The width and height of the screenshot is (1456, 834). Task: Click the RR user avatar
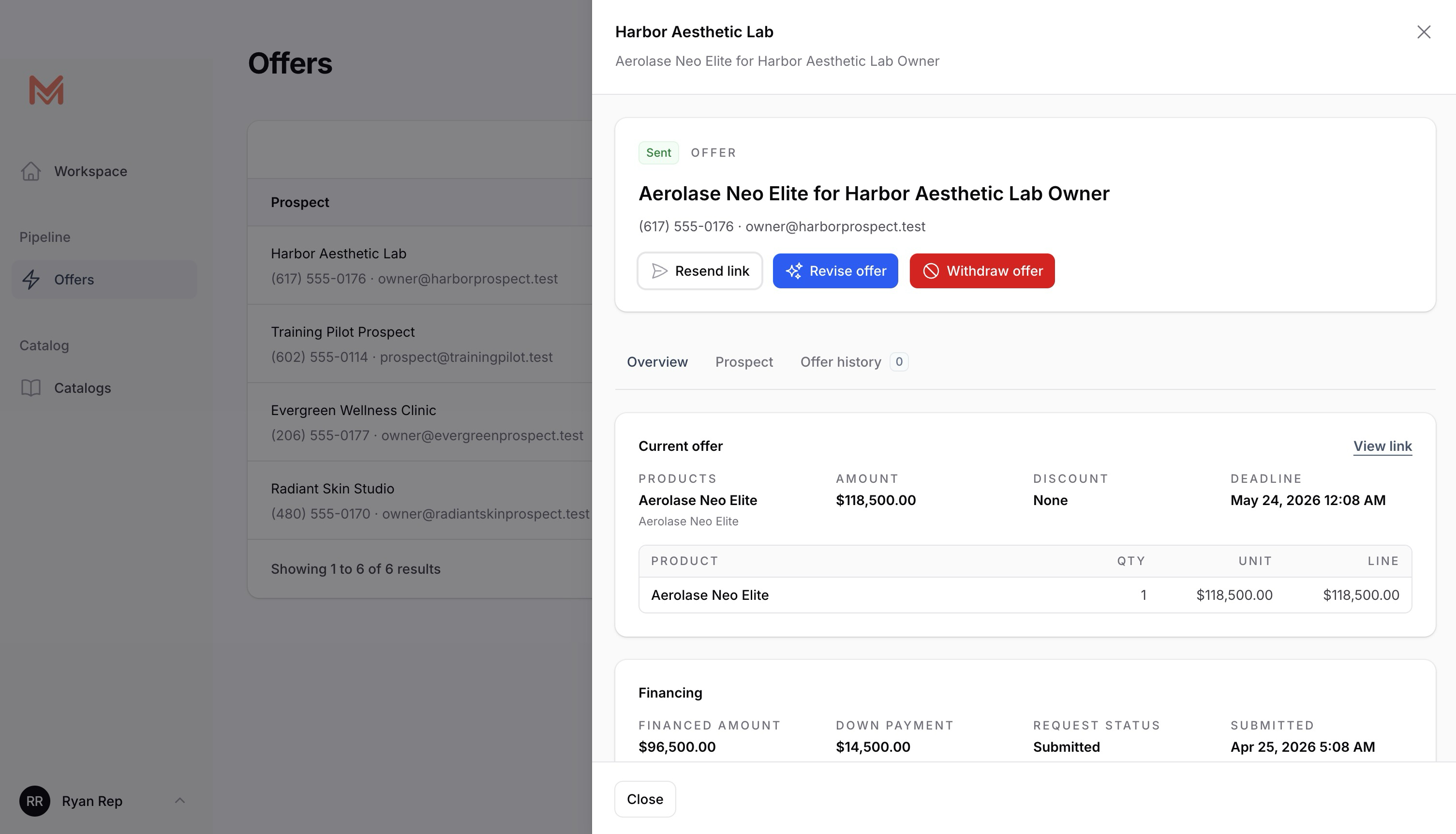pos(34,801)
